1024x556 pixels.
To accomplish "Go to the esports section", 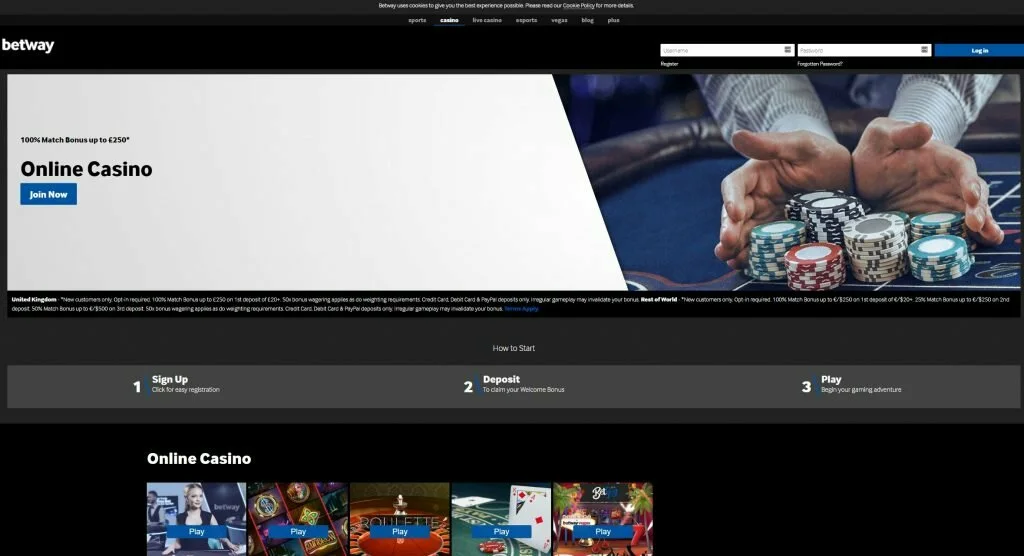I will click(526, 20).
